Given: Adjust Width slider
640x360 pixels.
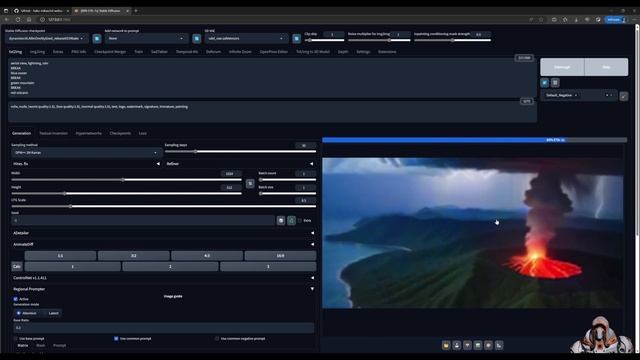Looking at the screenshot, I should pyautogui.click(x=127, y=180).
